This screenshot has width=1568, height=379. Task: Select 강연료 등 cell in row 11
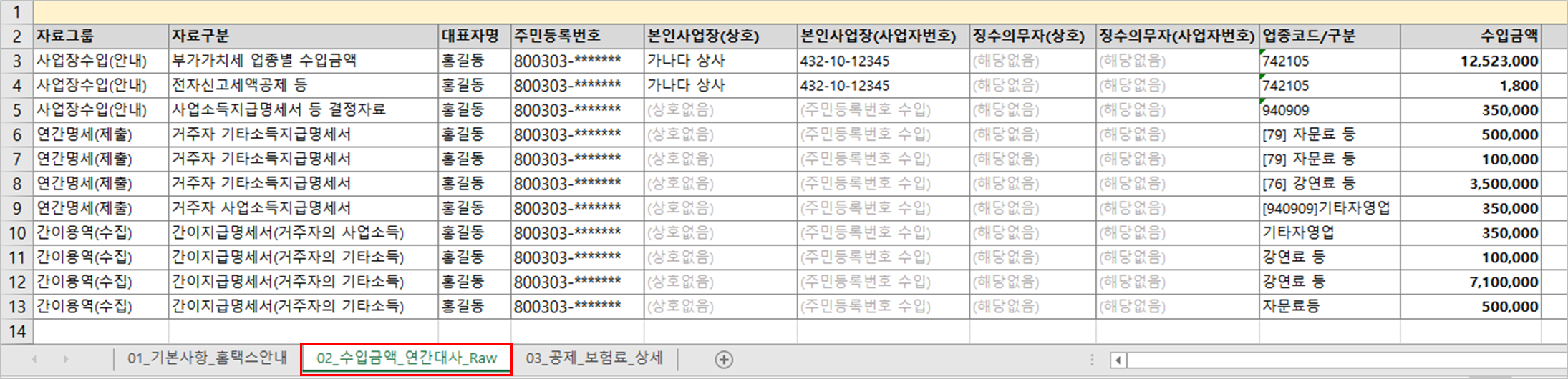1330,257
